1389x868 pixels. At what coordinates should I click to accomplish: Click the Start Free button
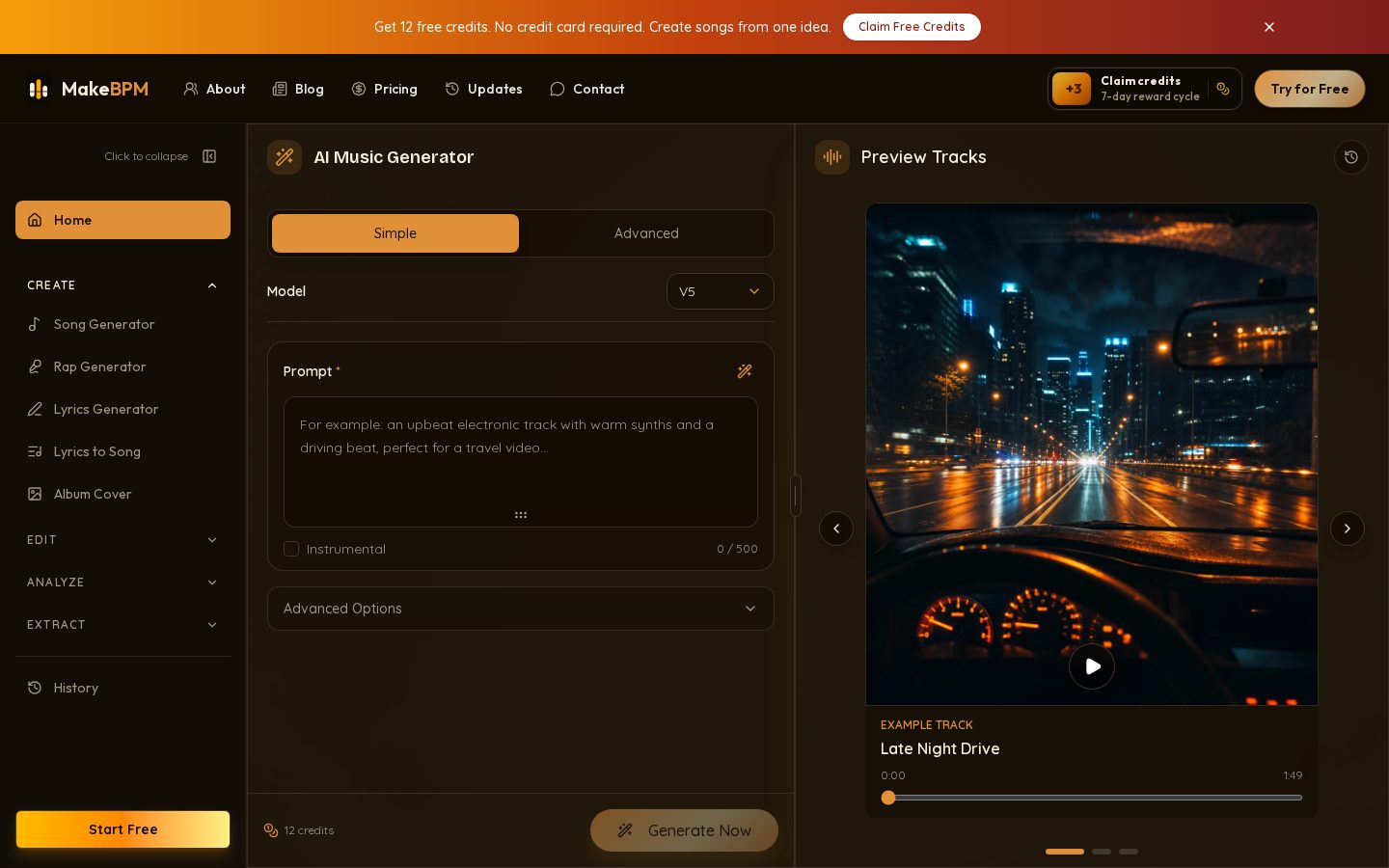coord(123,829)
